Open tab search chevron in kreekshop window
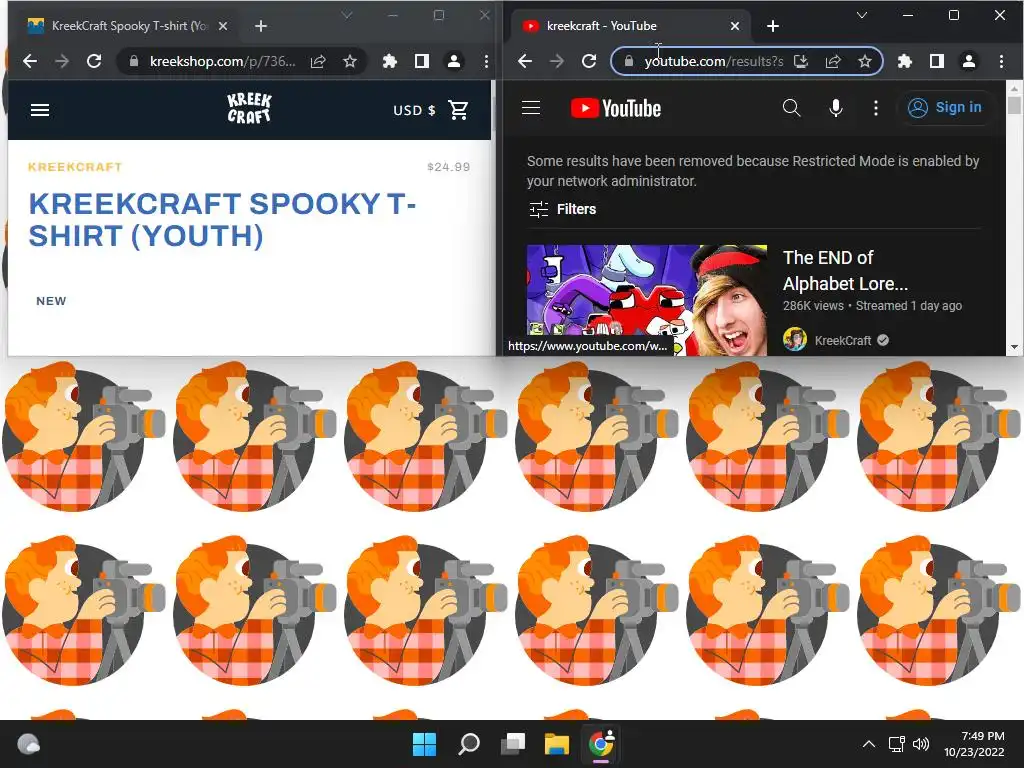 [x=347, y=15]
